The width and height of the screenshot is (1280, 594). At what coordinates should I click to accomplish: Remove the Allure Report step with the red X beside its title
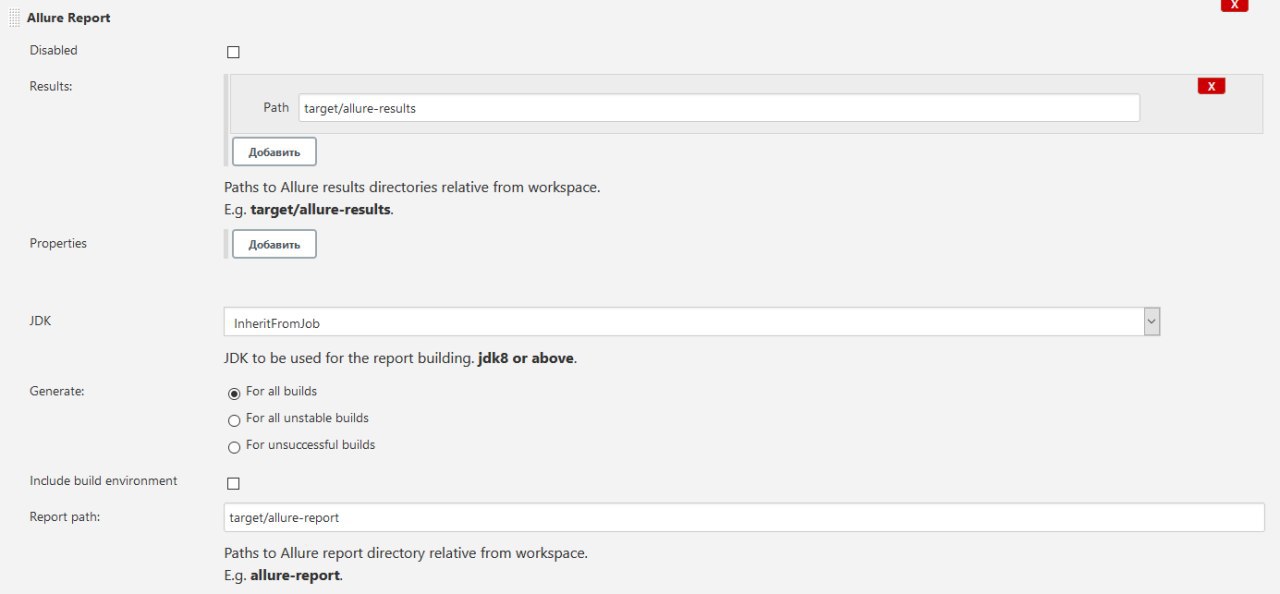point(1234,5)
